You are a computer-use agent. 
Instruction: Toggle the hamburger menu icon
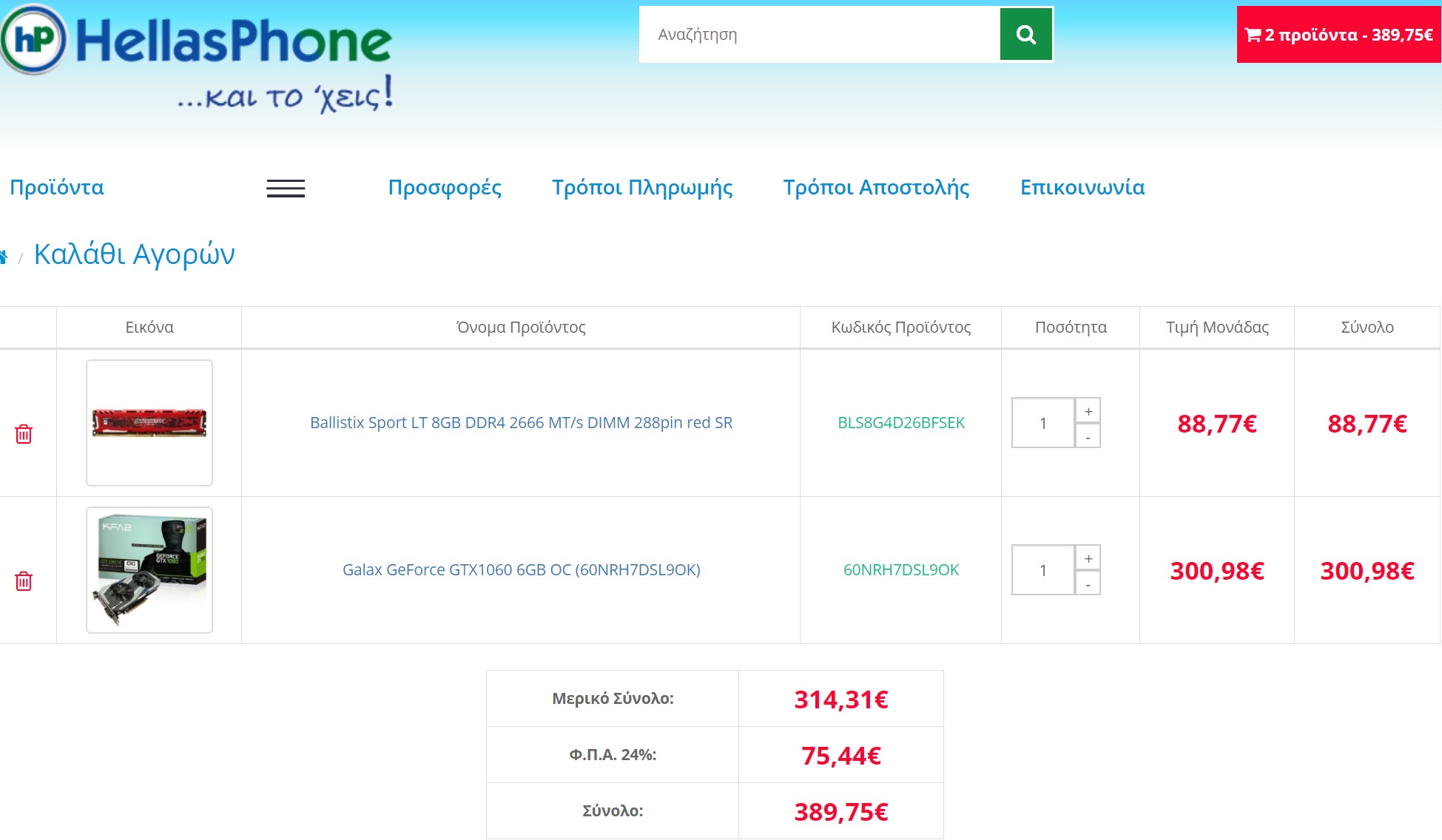coord(286,189)
